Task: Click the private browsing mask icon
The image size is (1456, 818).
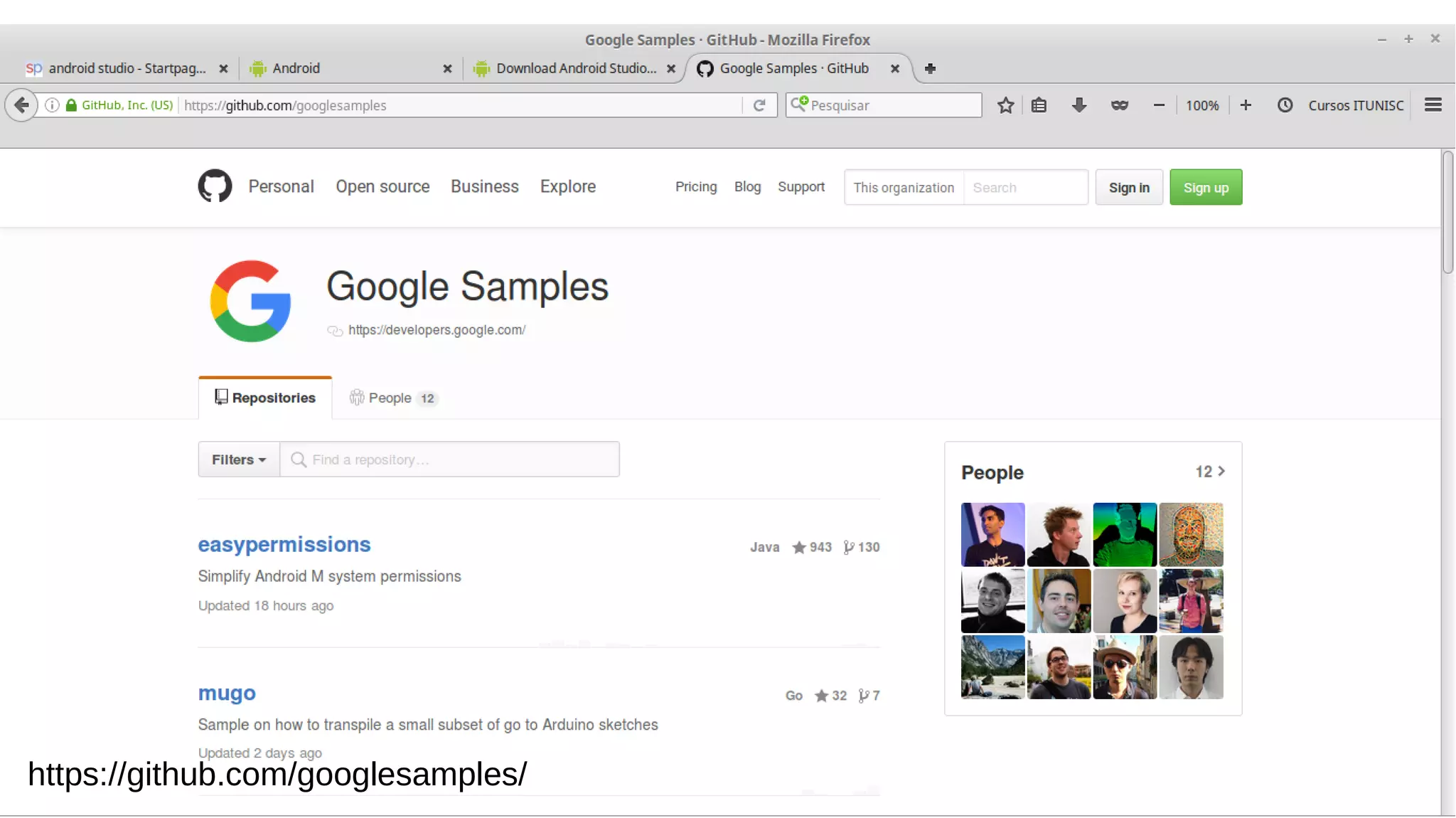Action: [x=1119, y=105]
